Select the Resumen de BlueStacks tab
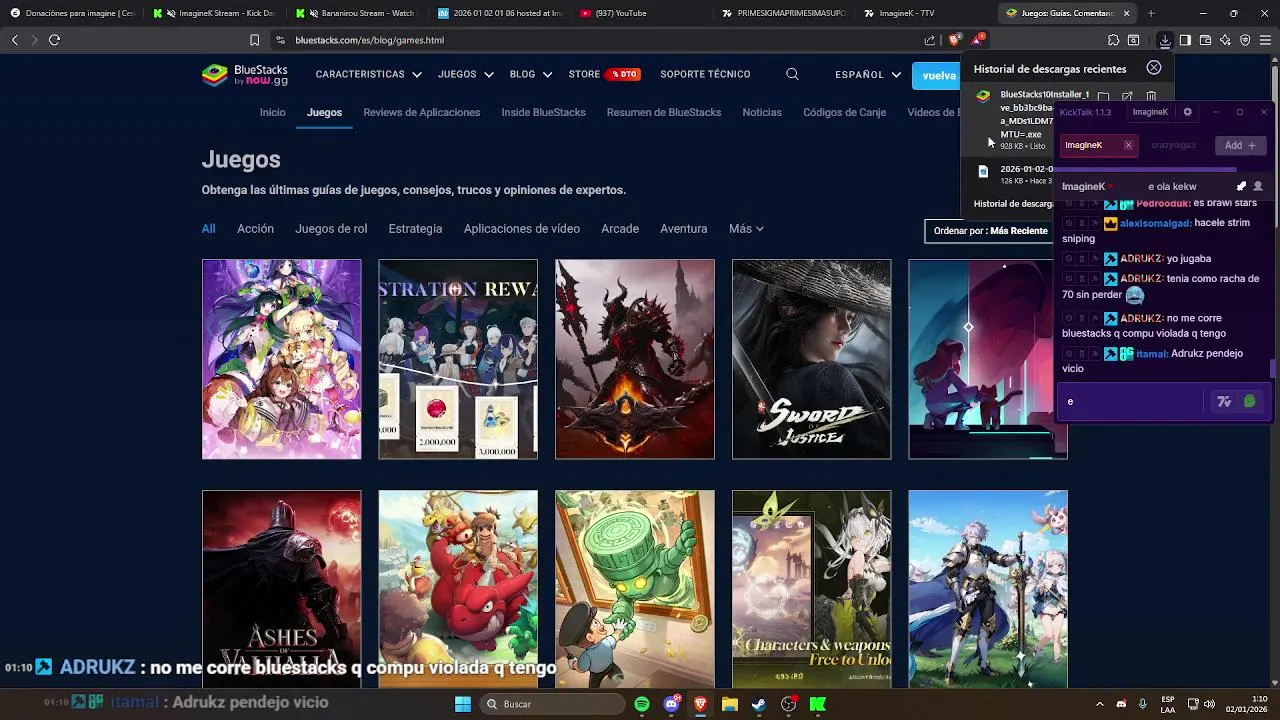 [663, 112]
